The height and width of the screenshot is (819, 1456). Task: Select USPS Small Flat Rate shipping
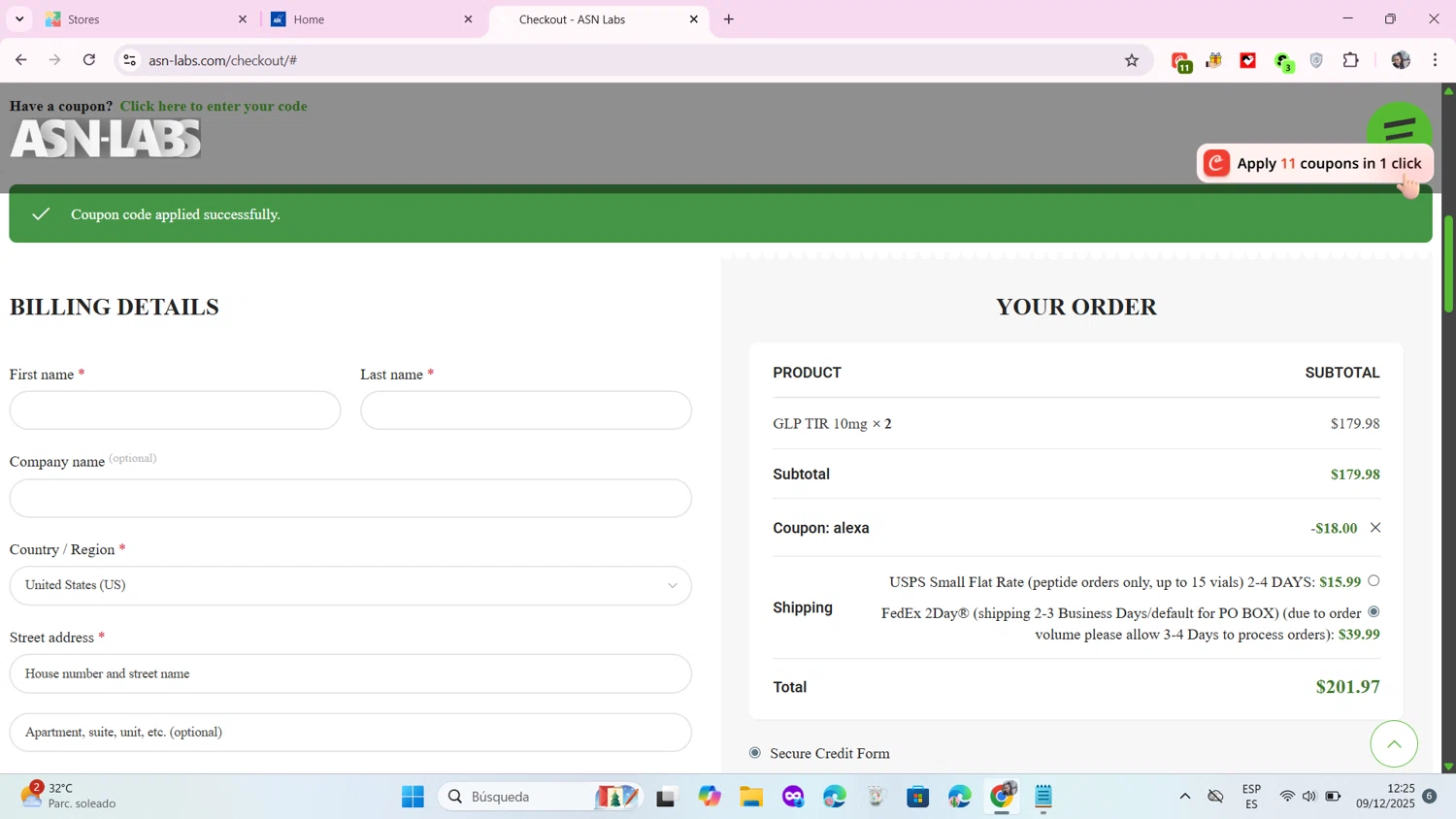tap(1373, 581)
